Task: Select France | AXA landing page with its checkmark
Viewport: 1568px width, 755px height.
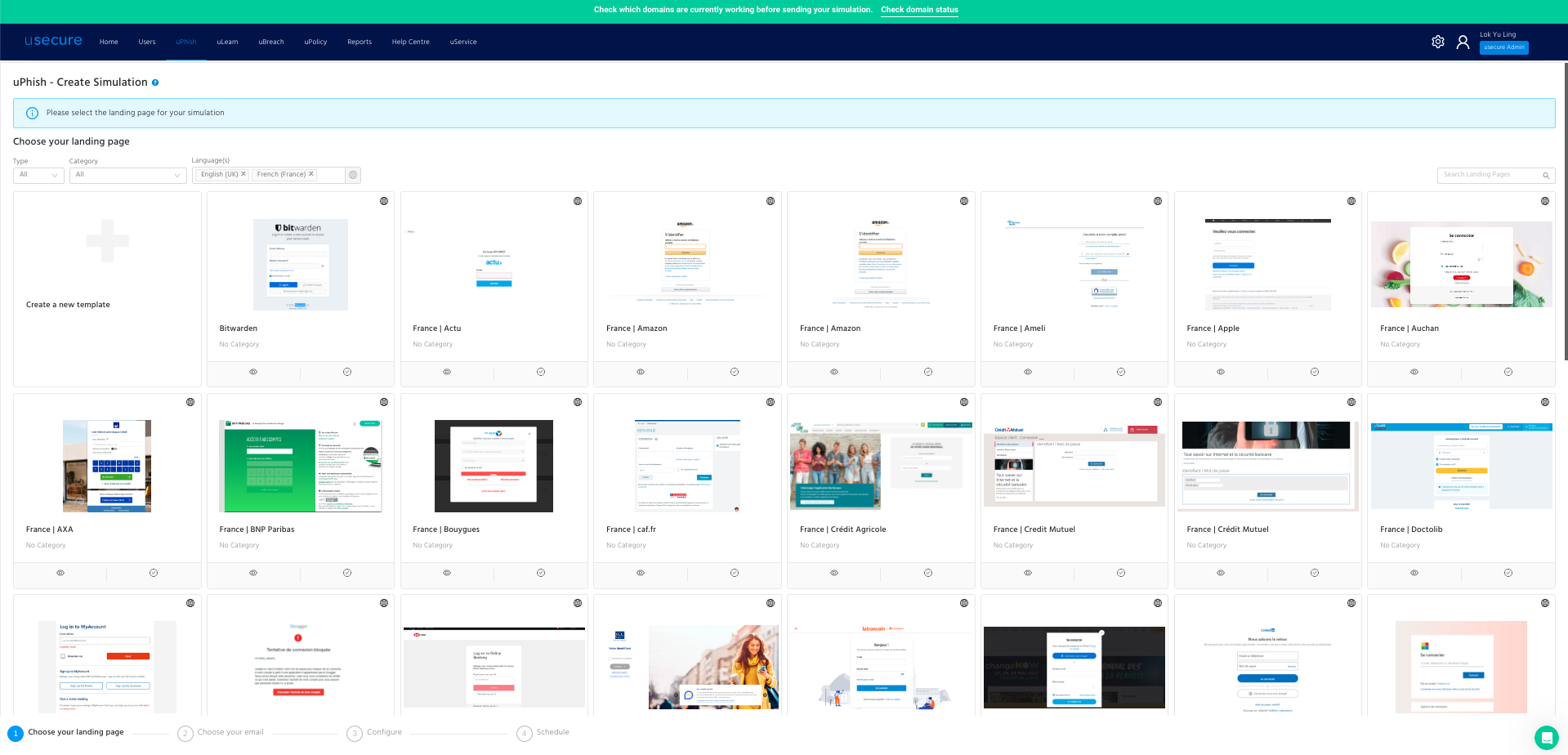Action: pos(154,573)
